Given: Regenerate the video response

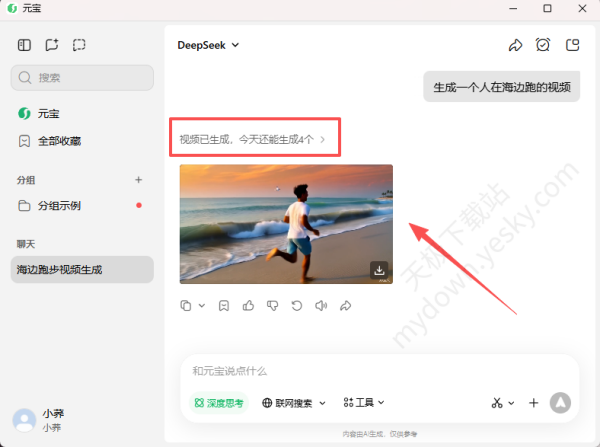Looking at the screenshot, I should (296, 305).
